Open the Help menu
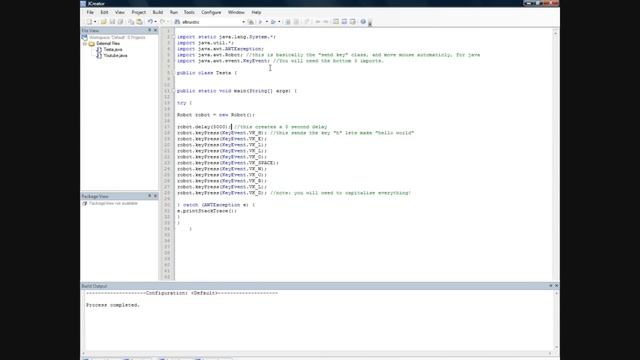Screen dimensions: 640x360 256,12
